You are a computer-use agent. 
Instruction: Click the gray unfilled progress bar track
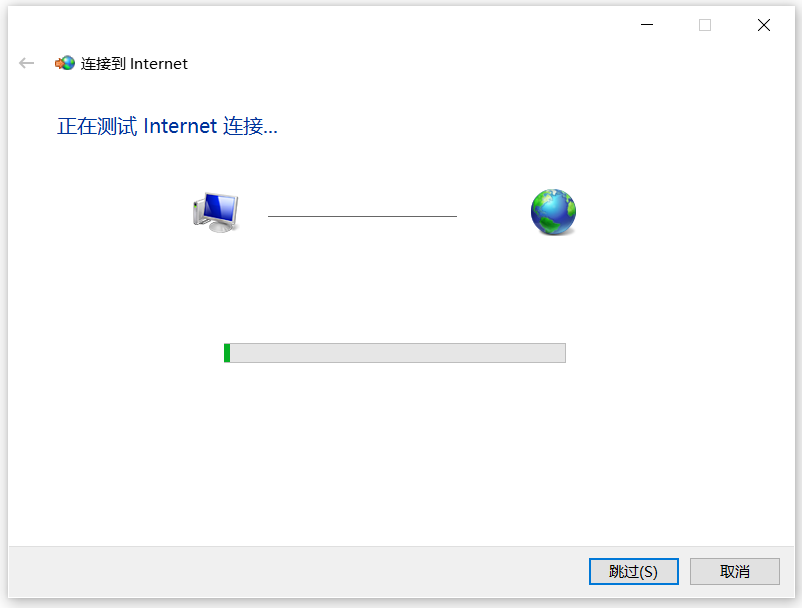pyautogui.click(x=397, y=353)
